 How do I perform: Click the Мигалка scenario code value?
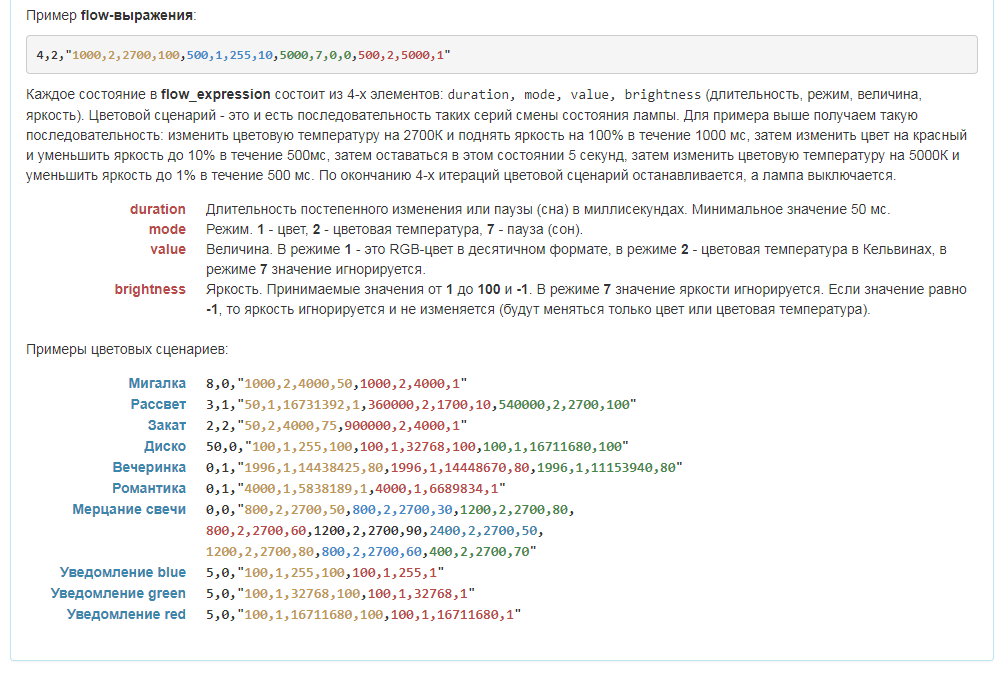click(337, 384)
